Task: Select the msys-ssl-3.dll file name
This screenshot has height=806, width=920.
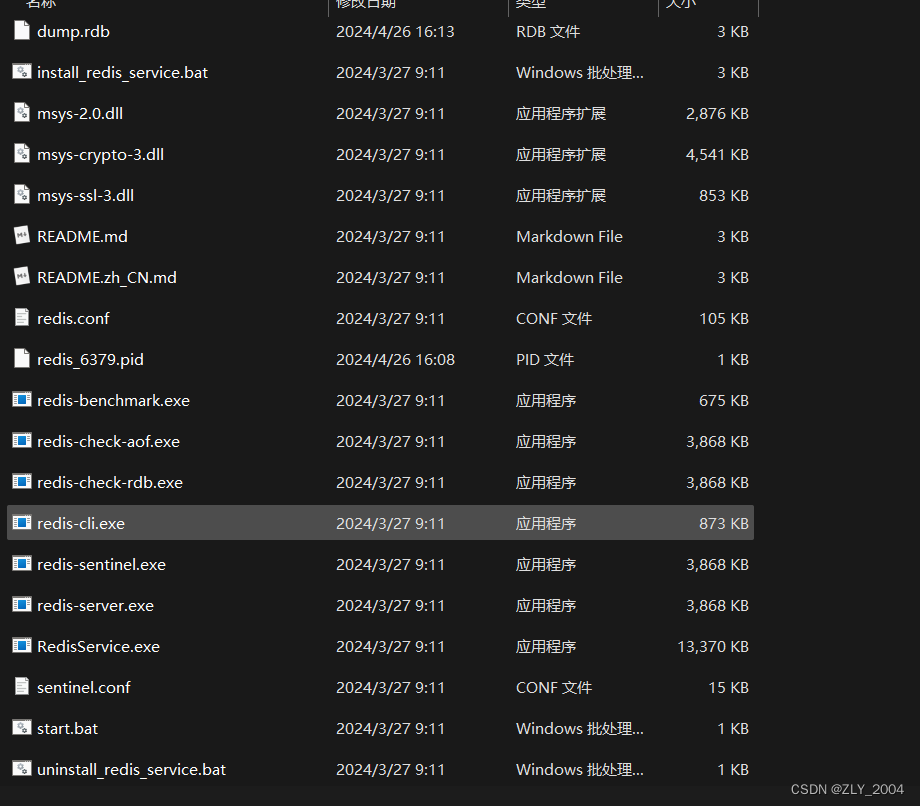Action: tap(86, 196)
